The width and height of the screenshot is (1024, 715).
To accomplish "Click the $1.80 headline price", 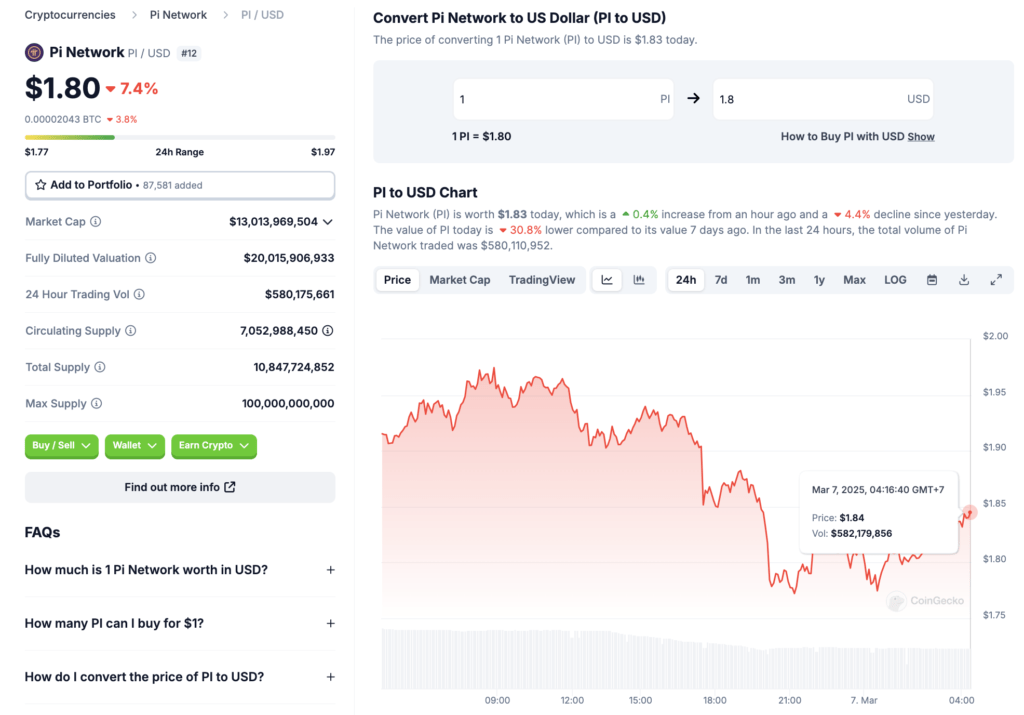I will [x=63, y=88].
